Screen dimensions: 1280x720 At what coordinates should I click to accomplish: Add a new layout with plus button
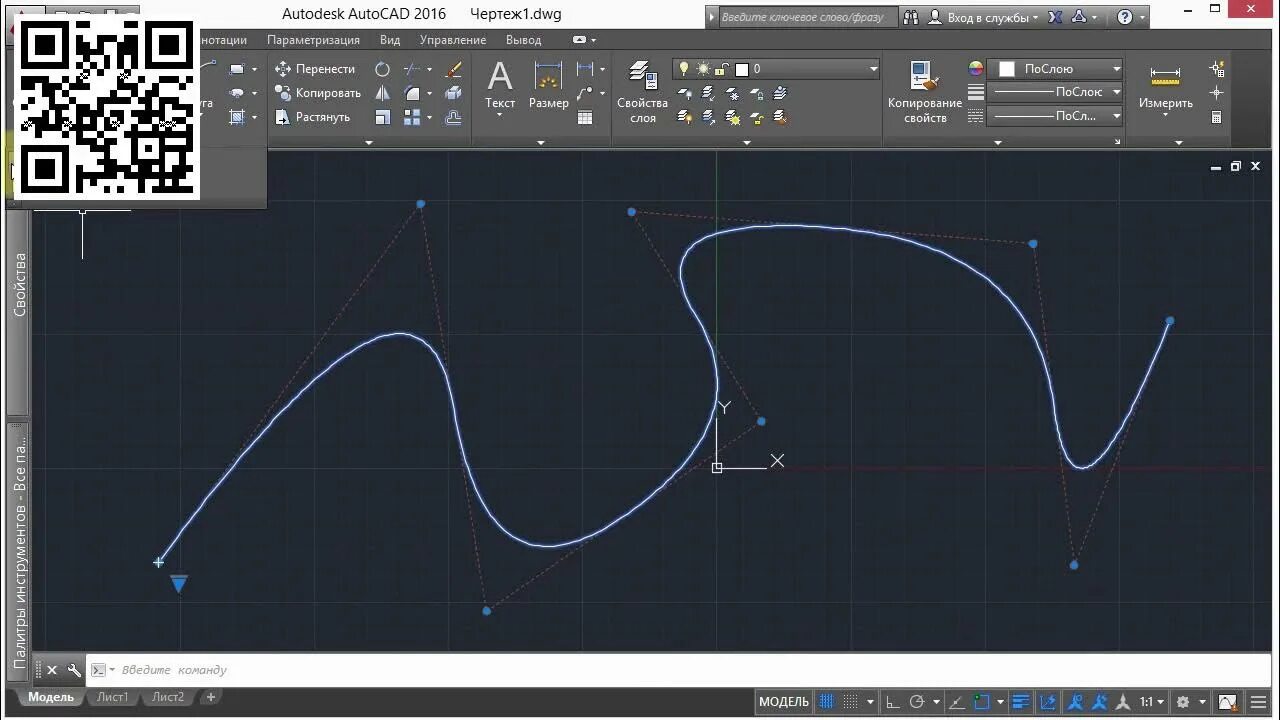point(211,697)
